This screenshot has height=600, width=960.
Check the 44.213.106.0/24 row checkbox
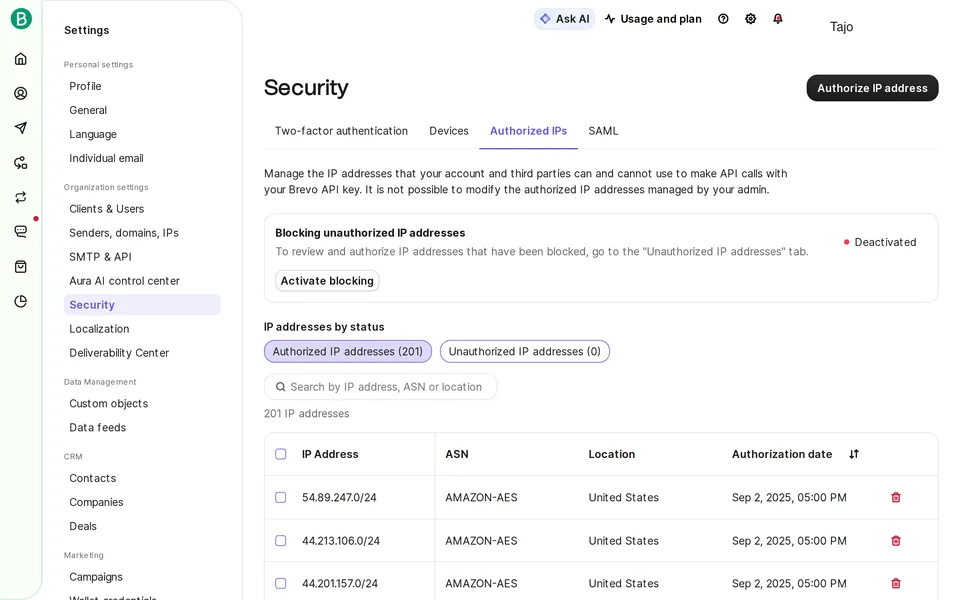click(x=280, y=541)
